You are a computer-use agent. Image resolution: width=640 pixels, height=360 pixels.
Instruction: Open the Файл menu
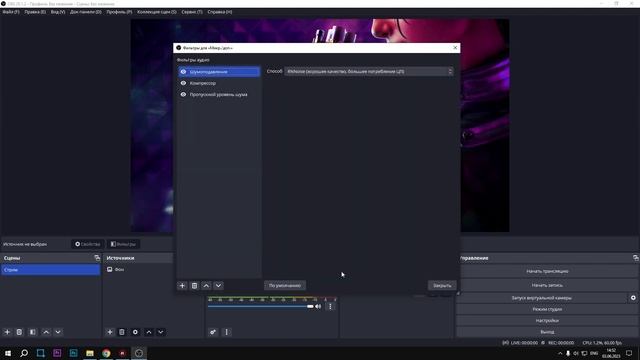(x=11, y=12)
